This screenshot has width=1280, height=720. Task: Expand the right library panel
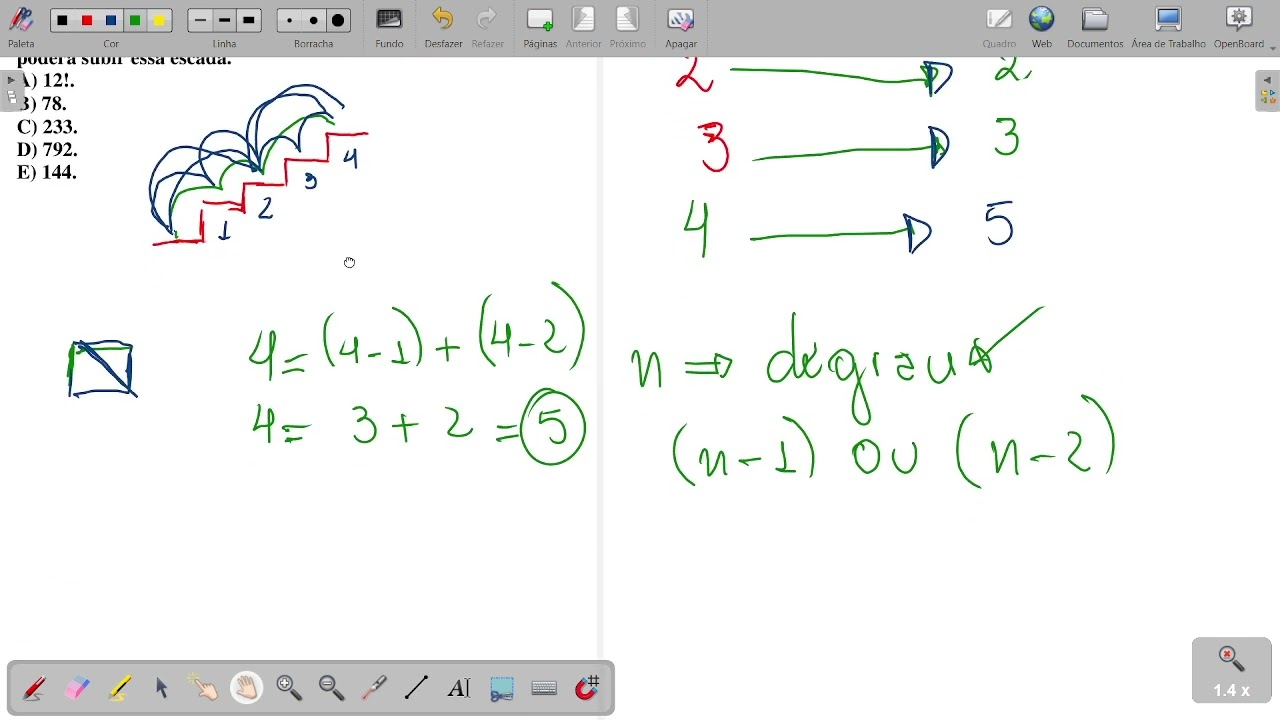point(1267,90)
